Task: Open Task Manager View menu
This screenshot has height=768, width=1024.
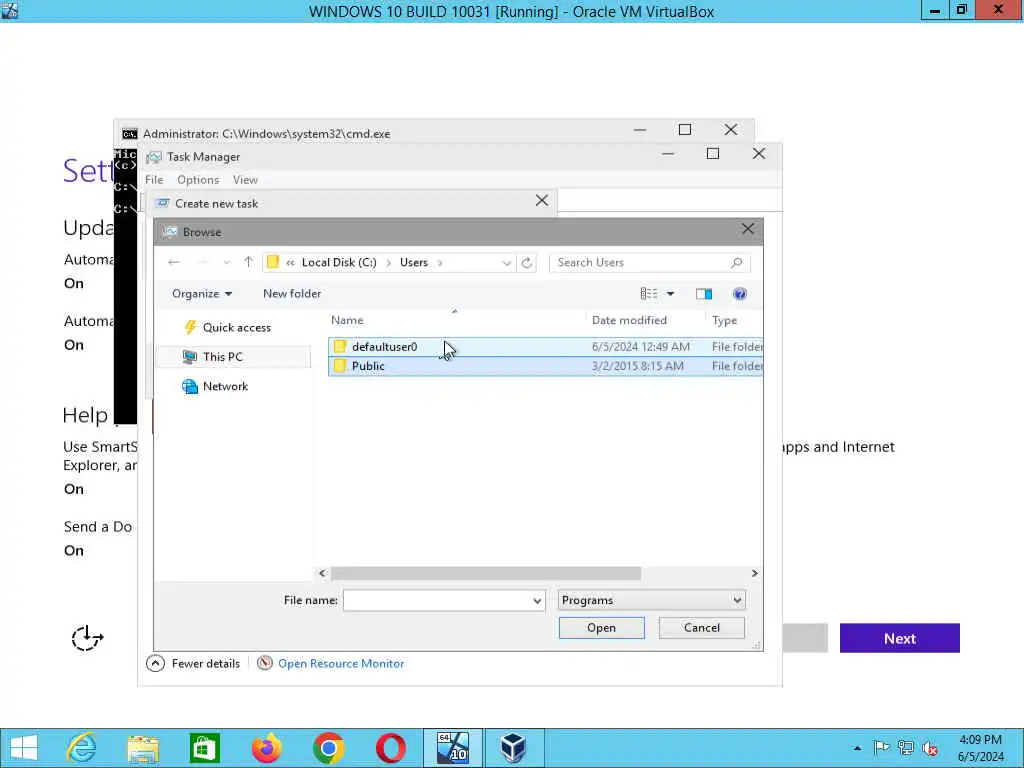Action: pos(245,180)
